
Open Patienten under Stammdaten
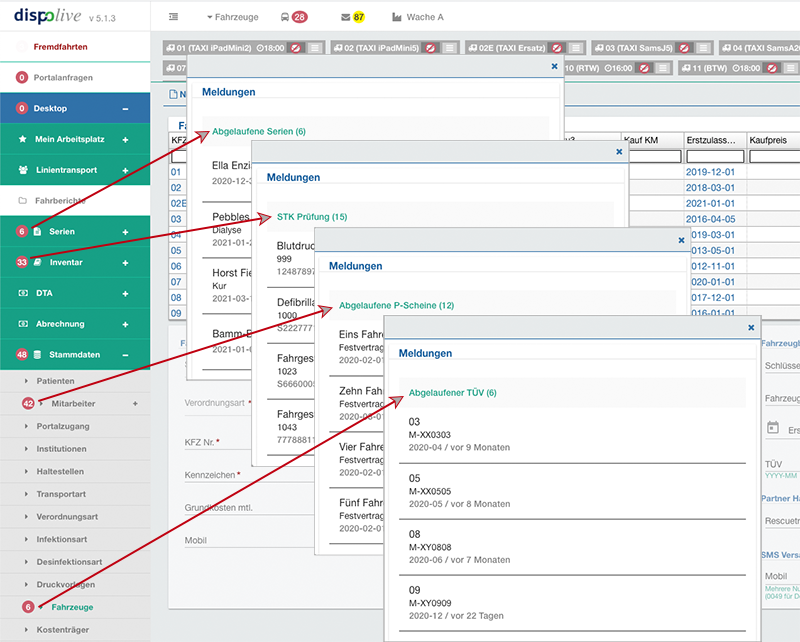[55, 381]
